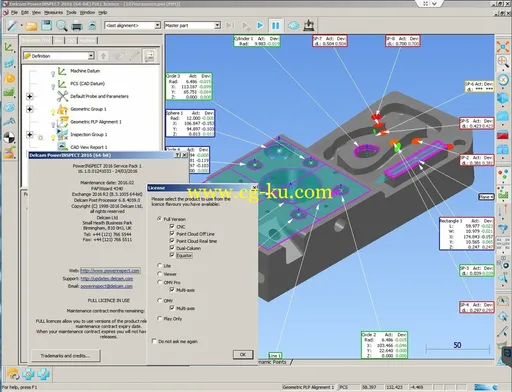This screenshot has width=512, height=392.
Task: Click the Pause button in the toolbar
Action: click(275, 25)
